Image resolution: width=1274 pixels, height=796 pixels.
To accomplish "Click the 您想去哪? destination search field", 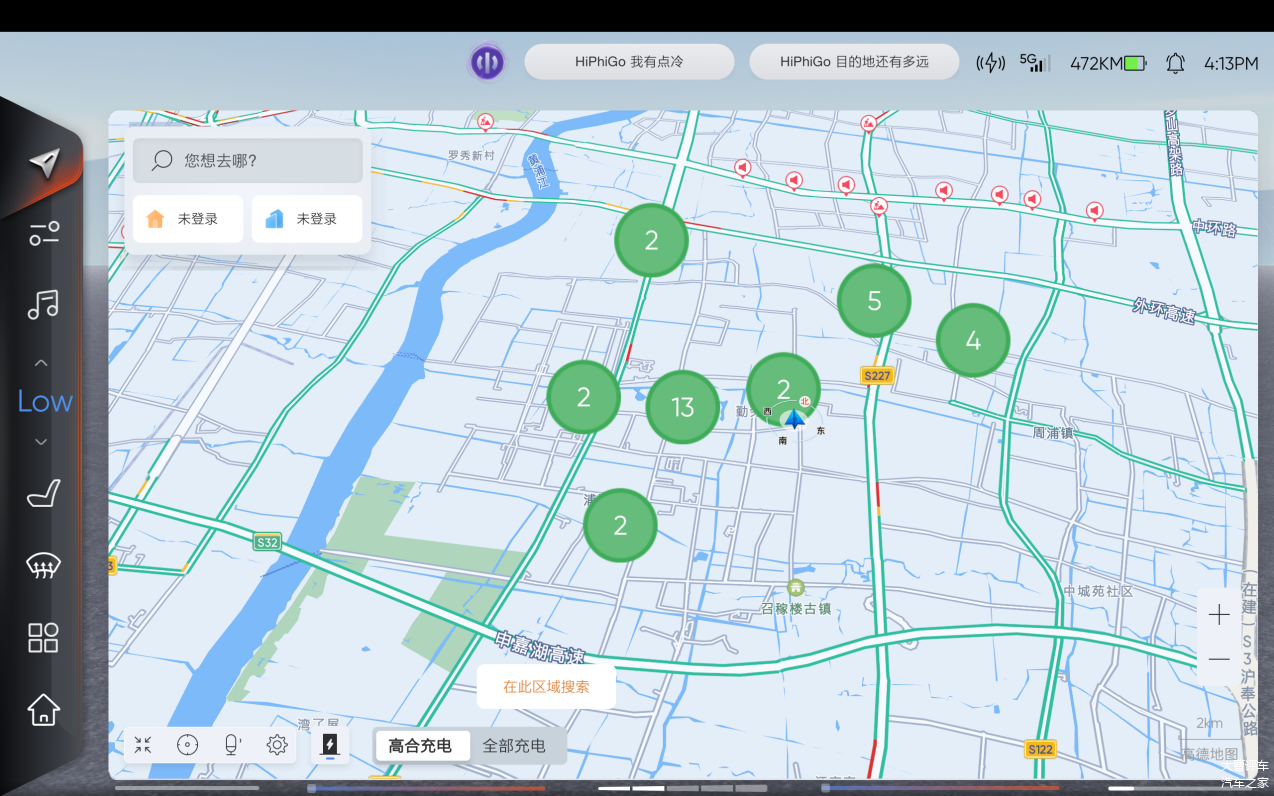I will tap(248, 160).
